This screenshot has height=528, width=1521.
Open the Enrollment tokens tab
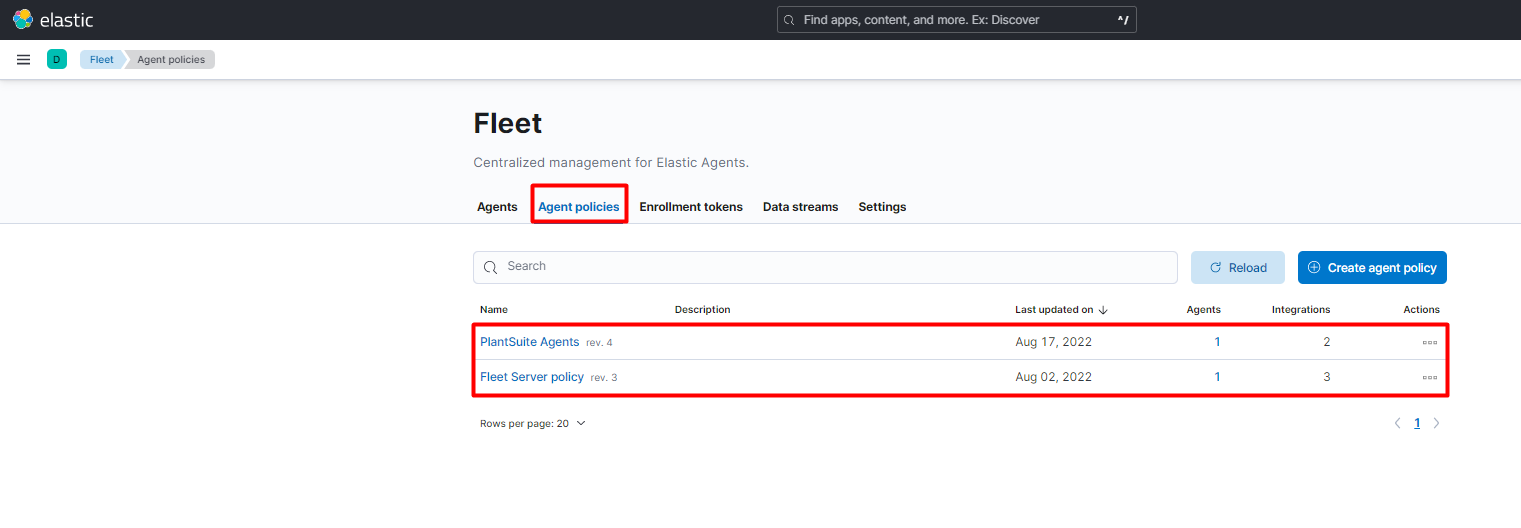click(691, 207)
